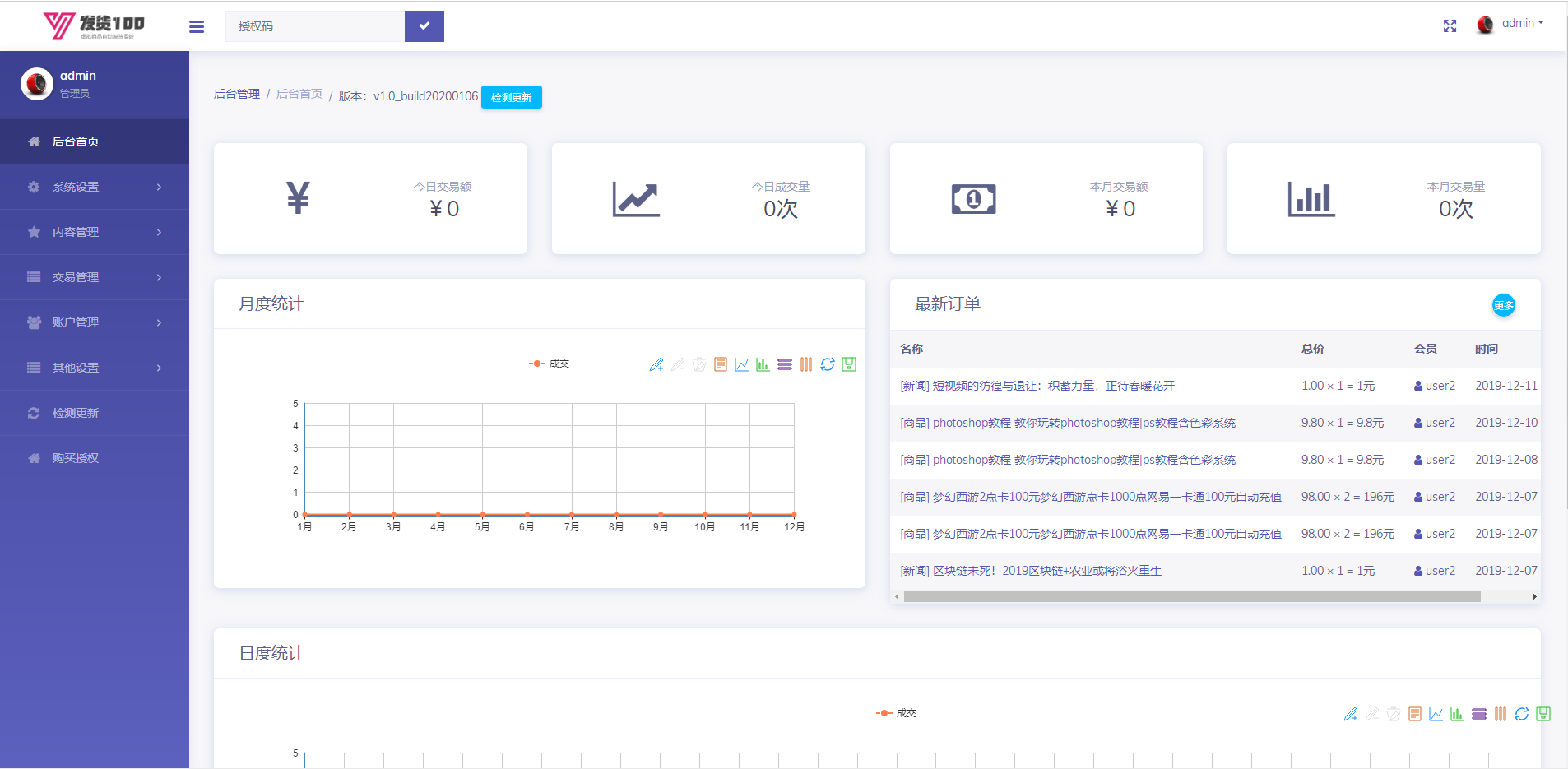Image resolution: width=1568 pixels, height=769 pixels.
Task: Save 日度统计 chart as image
Action: click(1543, 714)
